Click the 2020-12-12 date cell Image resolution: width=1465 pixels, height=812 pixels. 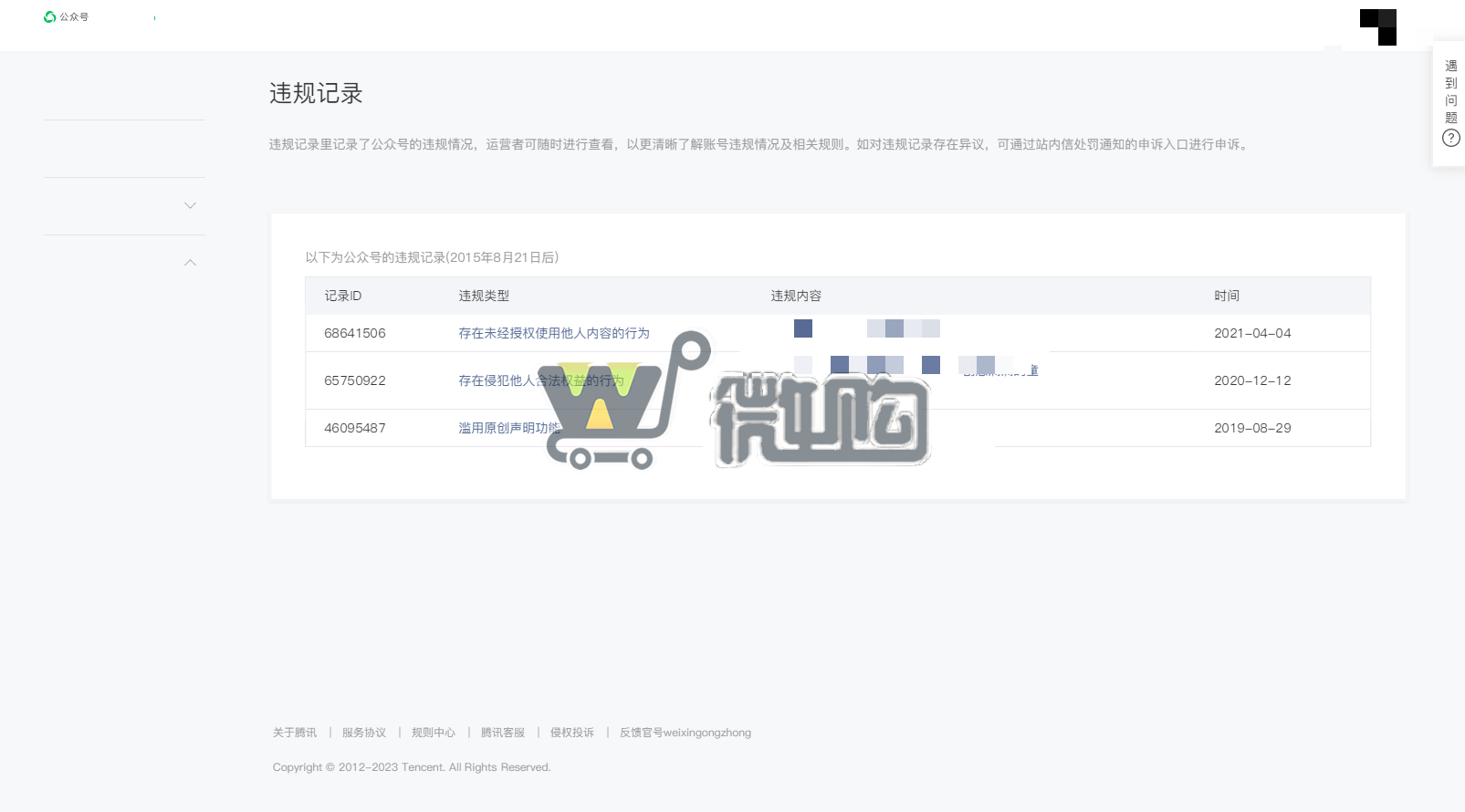[1251, 380]
